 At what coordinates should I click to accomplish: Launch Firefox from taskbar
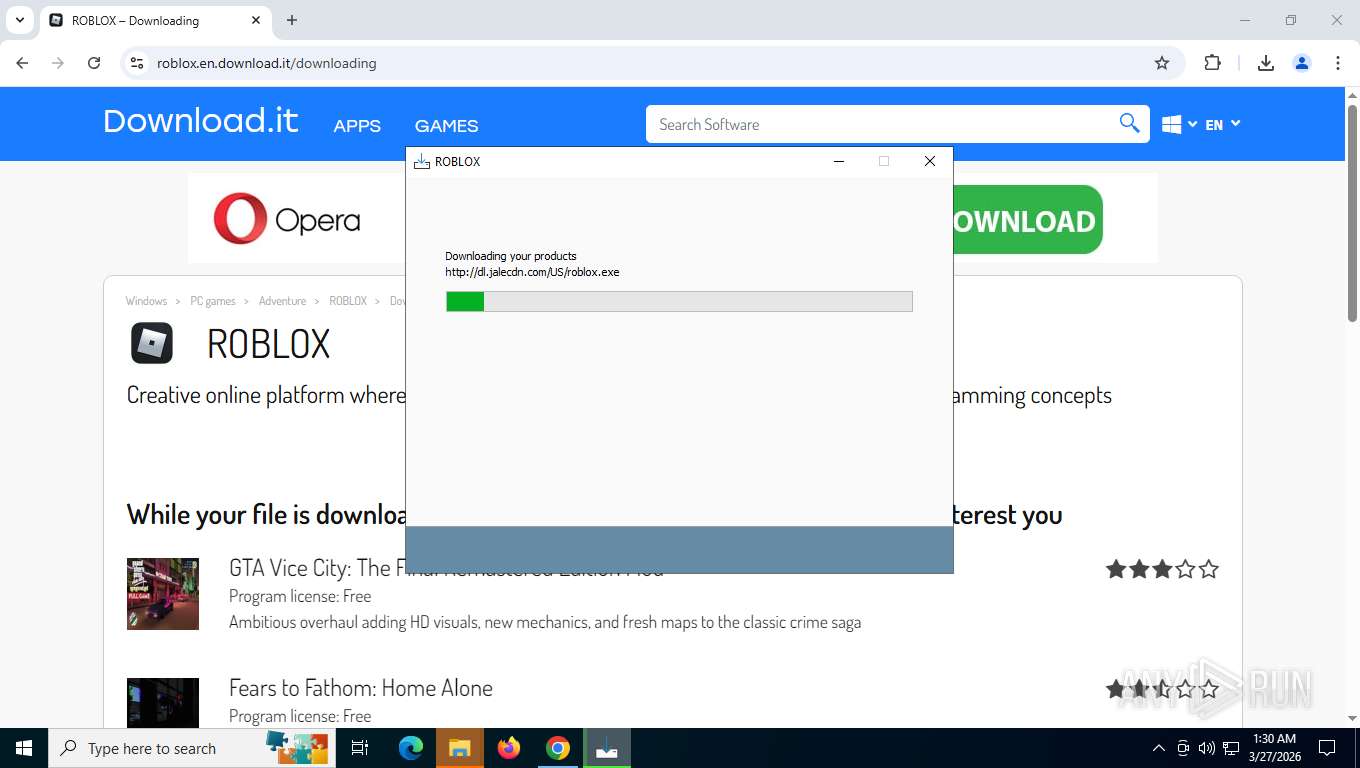tap(509, 748)
